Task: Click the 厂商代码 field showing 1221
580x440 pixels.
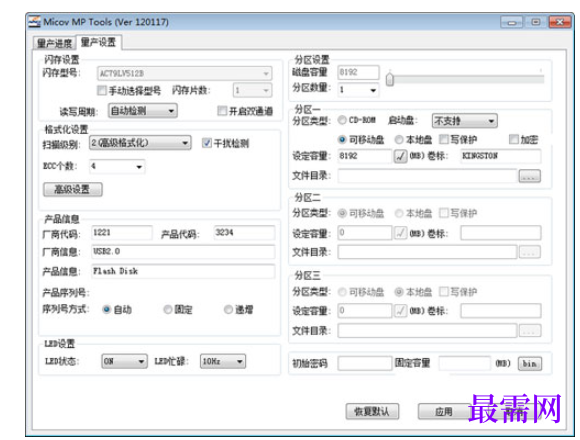Action: (122, 233)
